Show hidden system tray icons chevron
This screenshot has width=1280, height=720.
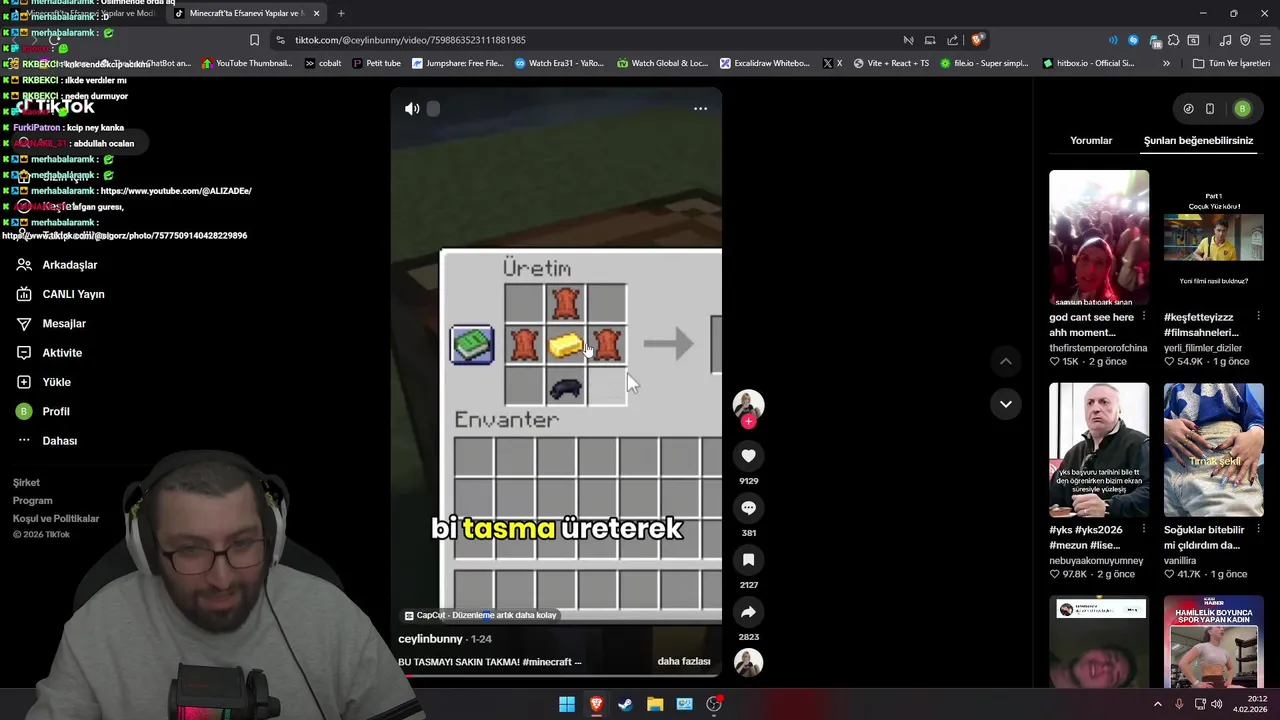[x=1158, y=704]
